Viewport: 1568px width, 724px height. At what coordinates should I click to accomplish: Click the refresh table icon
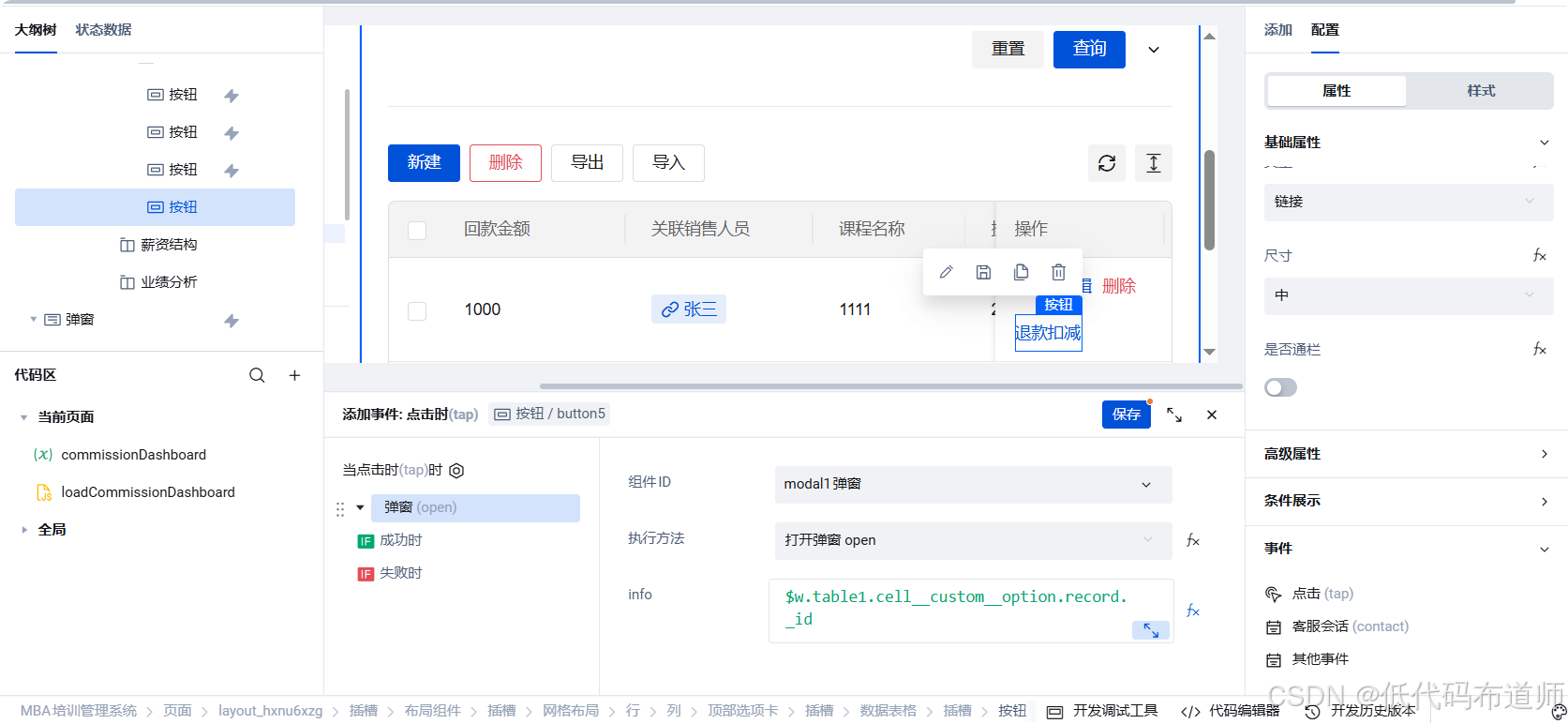tap(1107, 163)
